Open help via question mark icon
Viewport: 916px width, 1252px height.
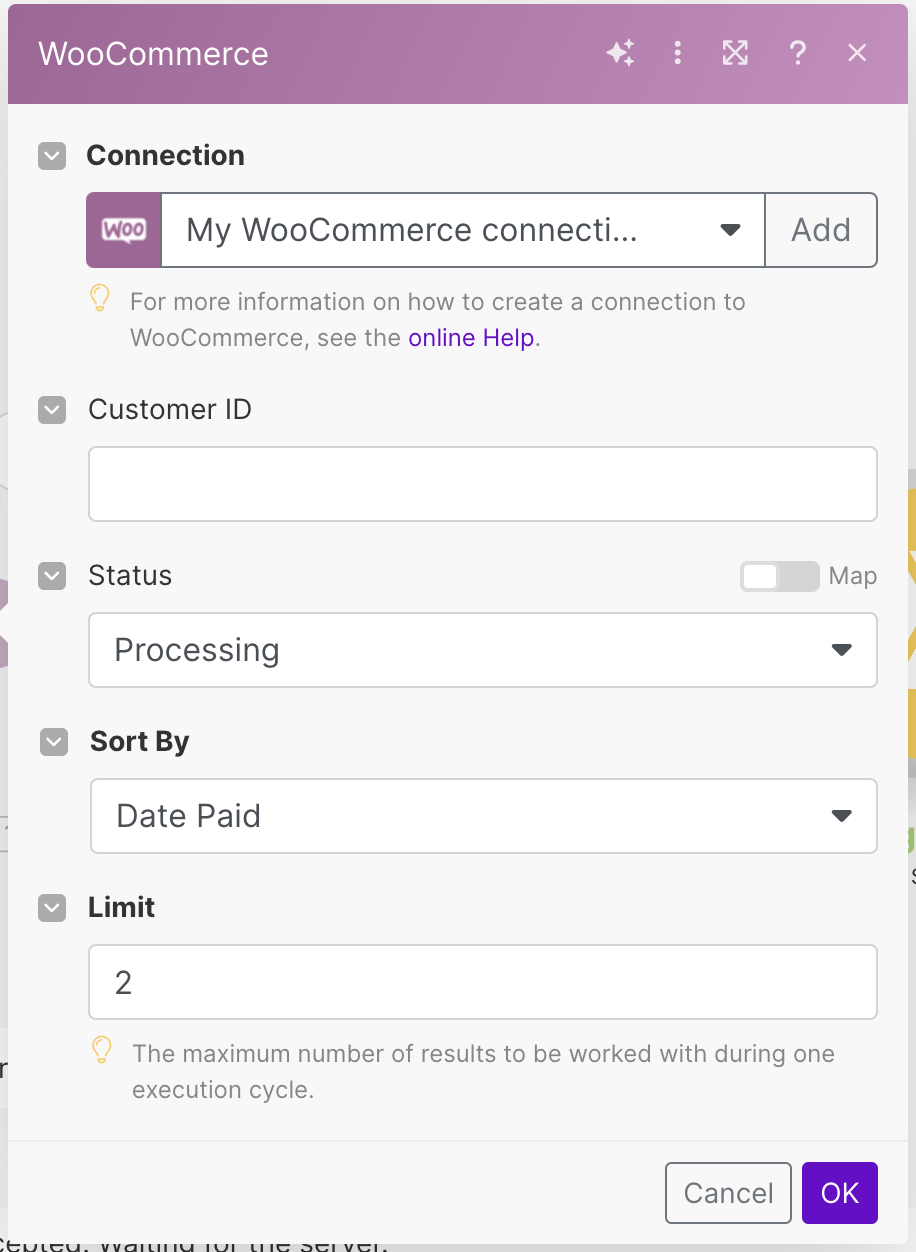point(797,53)
